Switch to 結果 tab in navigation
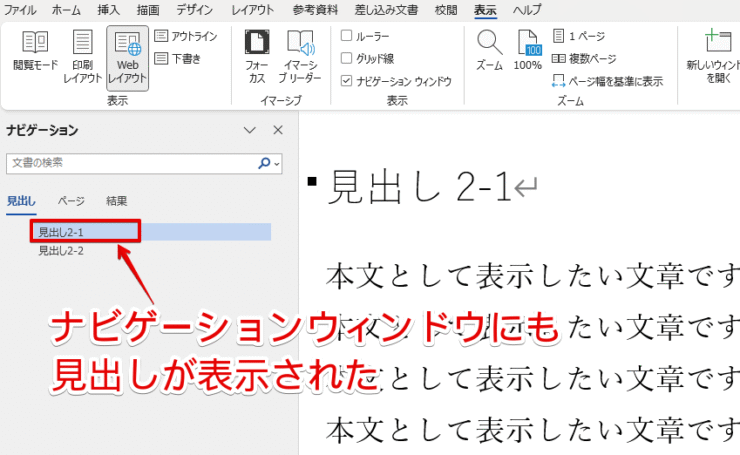740x455 pixels. click(117, 201)
